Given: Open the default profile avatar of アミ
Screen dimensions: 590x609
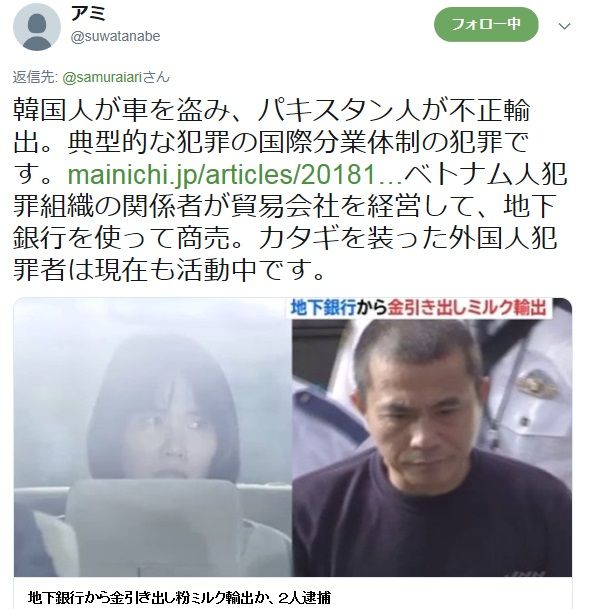Looking at the screenshot, I should [x=37, y=27].
